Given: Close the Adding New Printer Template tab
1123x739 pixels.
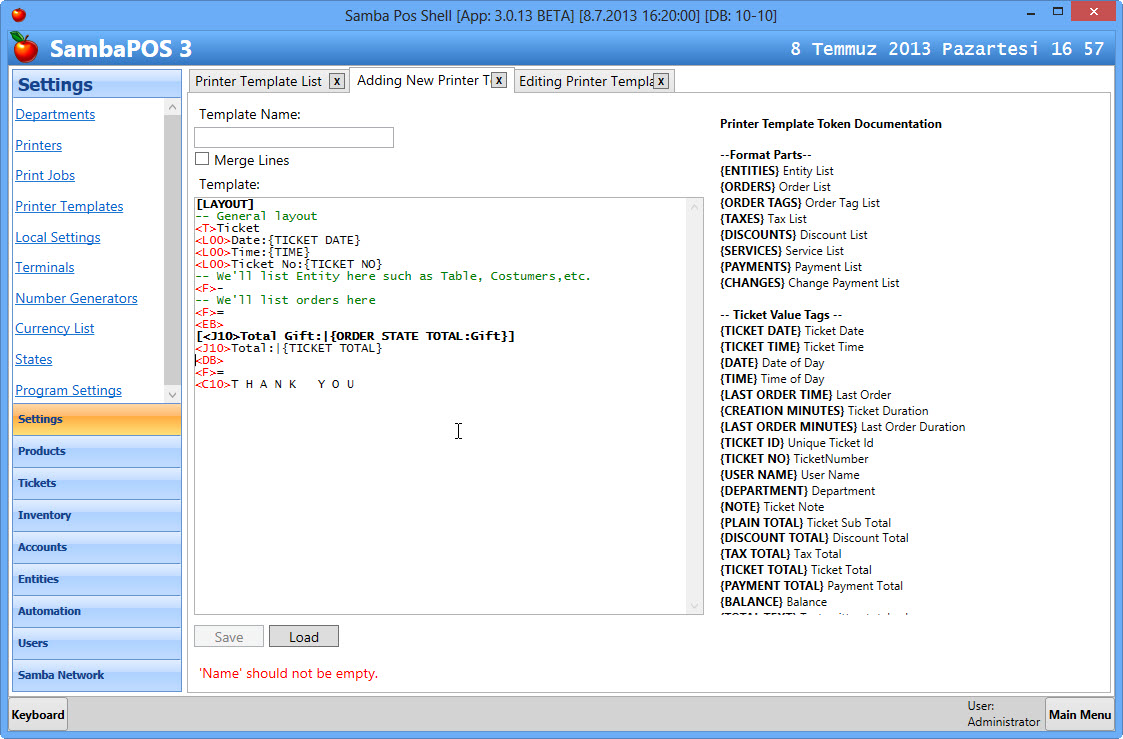Looking at the screenshot, I should [x=499, y=80].
